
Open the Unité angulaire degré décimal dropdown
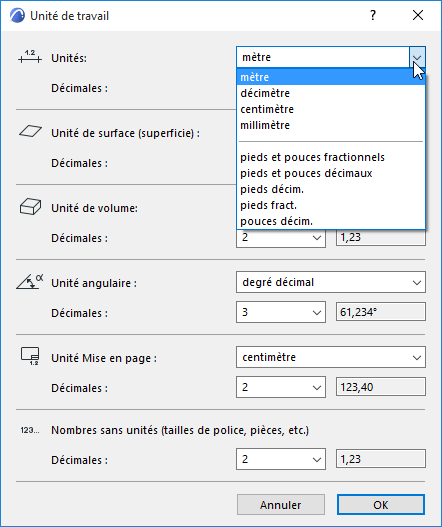click(x=331, y=282)
